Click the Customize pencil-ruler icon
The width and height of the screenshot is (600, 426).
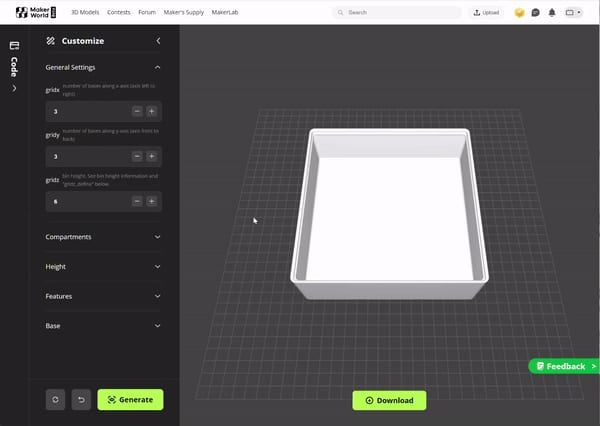coord(51,41)
